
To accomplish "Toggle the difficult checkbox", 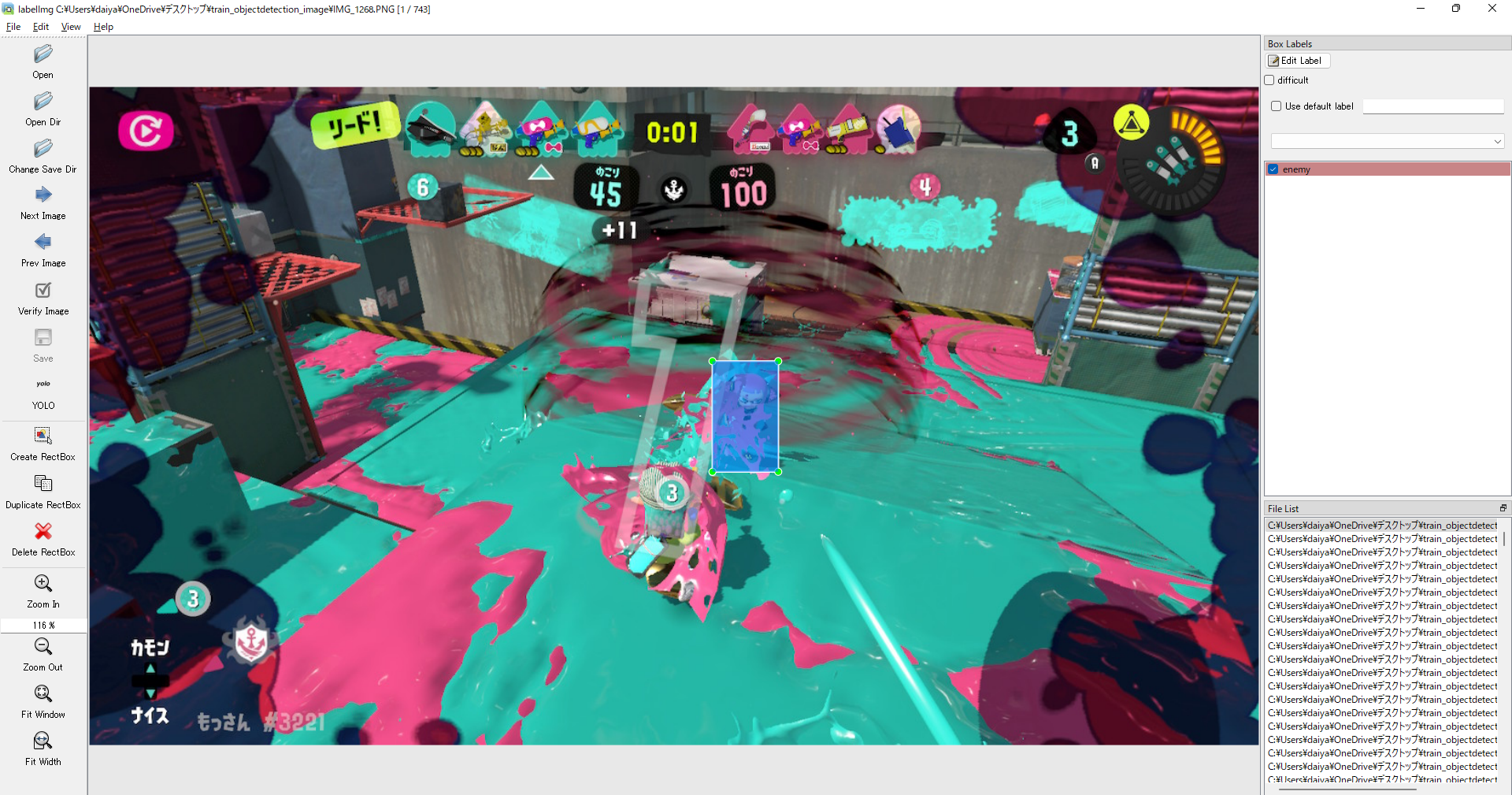I will coord(1269,80).
